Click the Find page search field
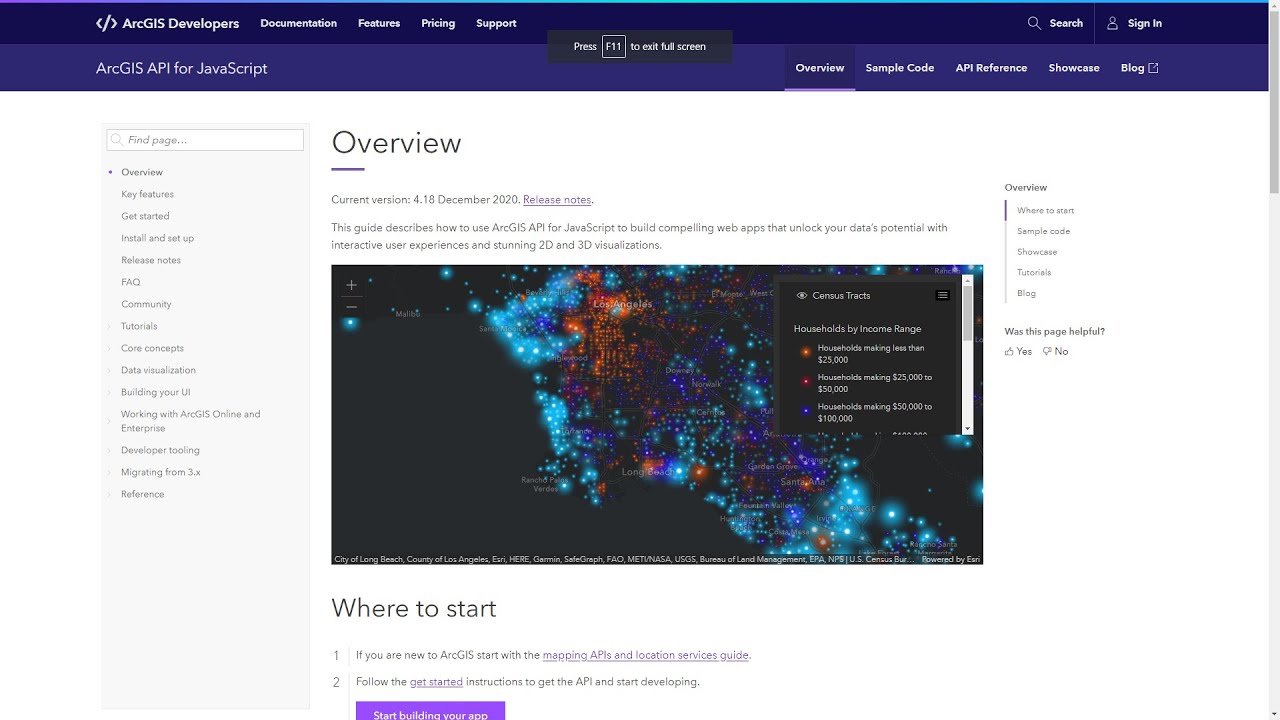 (205, 140)
